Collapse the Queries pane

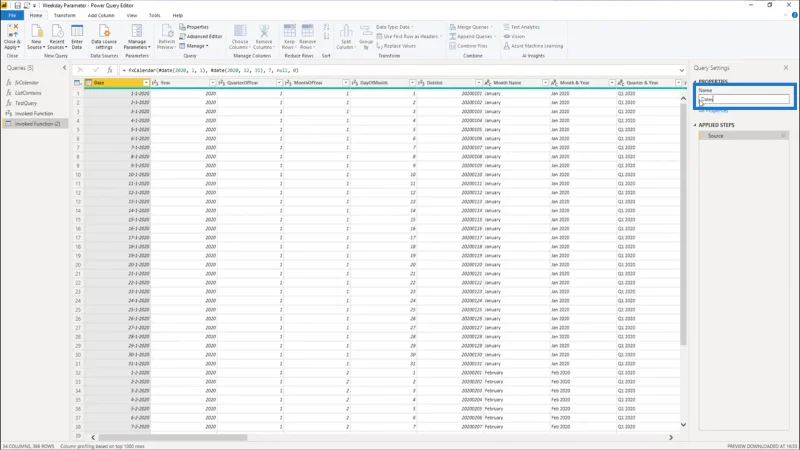tap(64, 67)
